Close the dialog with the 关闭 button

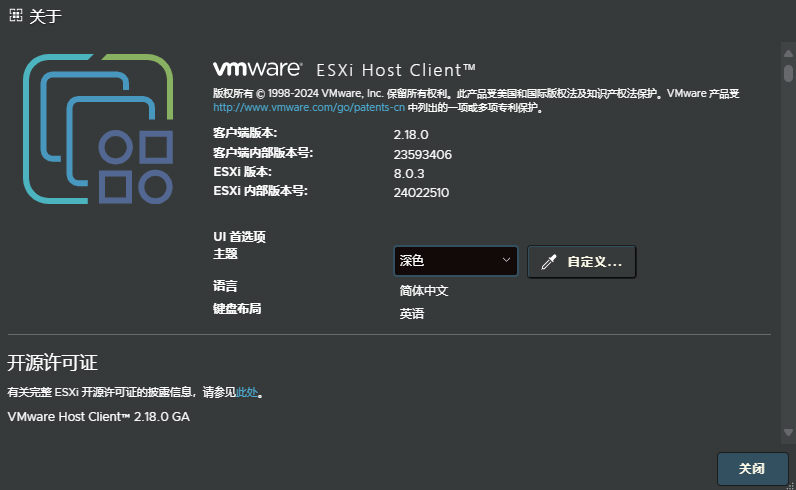pyautogui.click(x=752, y=469)
